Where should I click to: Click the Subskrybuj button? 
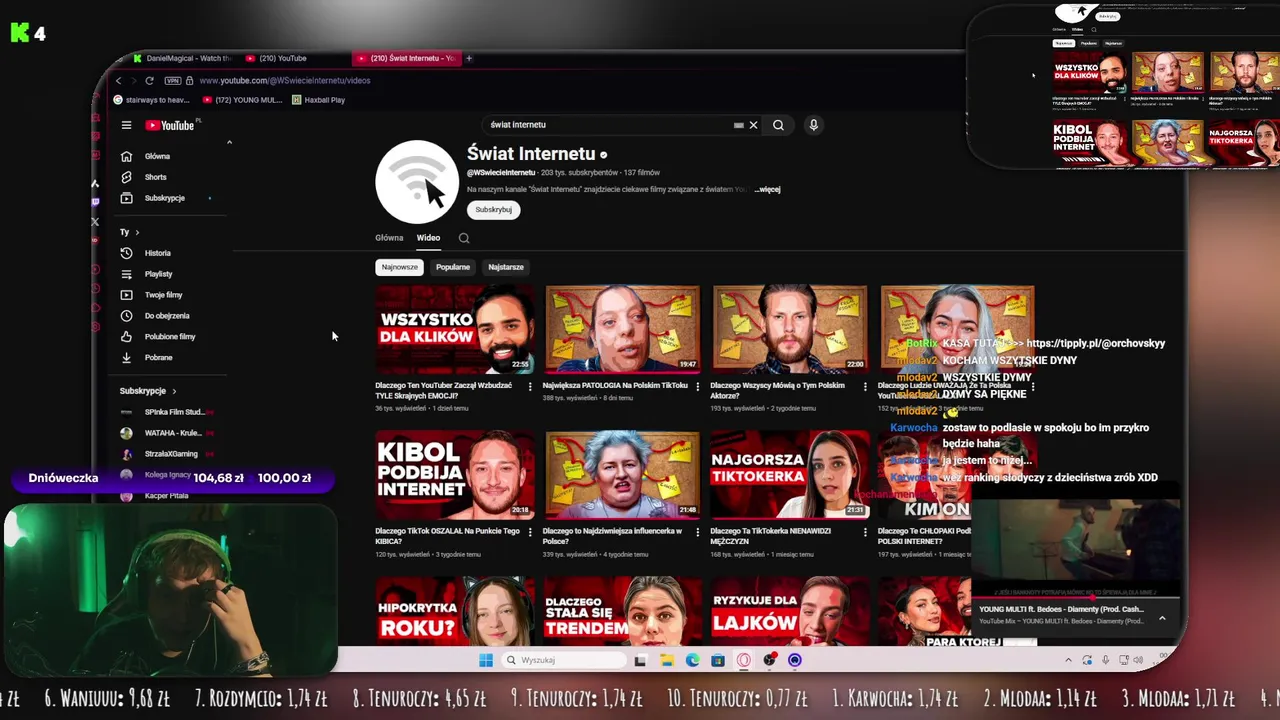click(x=493, y=210)
